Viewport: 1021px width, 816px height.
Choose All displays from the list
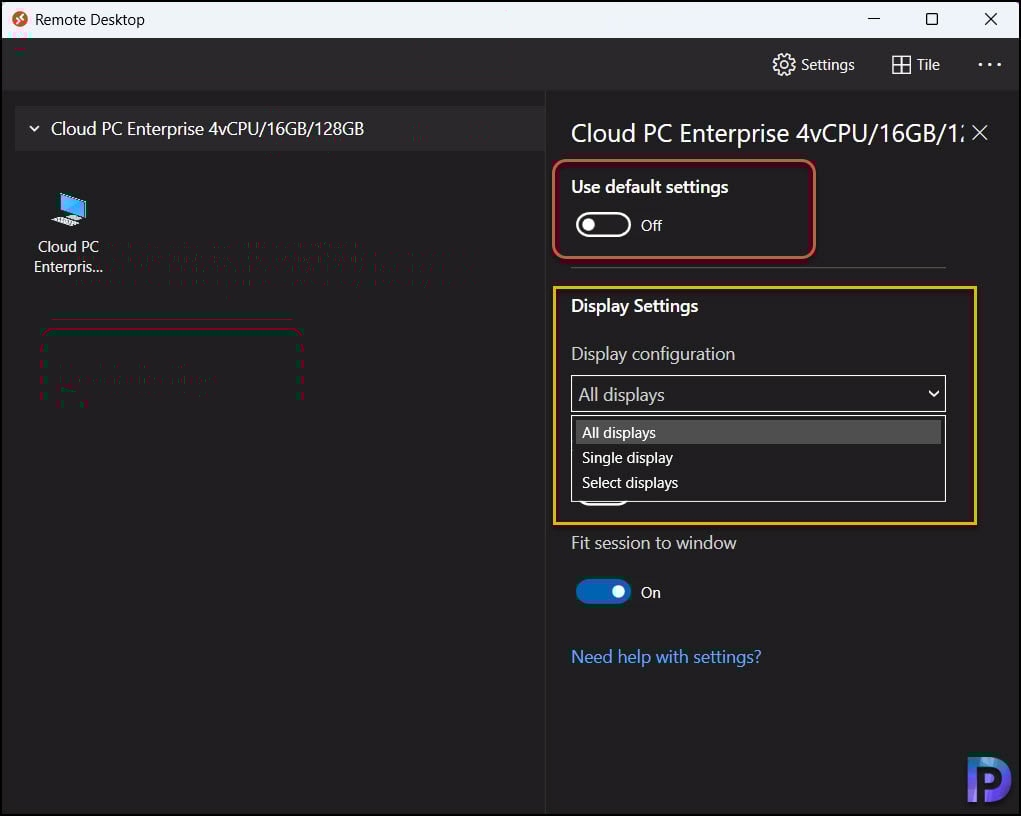click(758, 432)
